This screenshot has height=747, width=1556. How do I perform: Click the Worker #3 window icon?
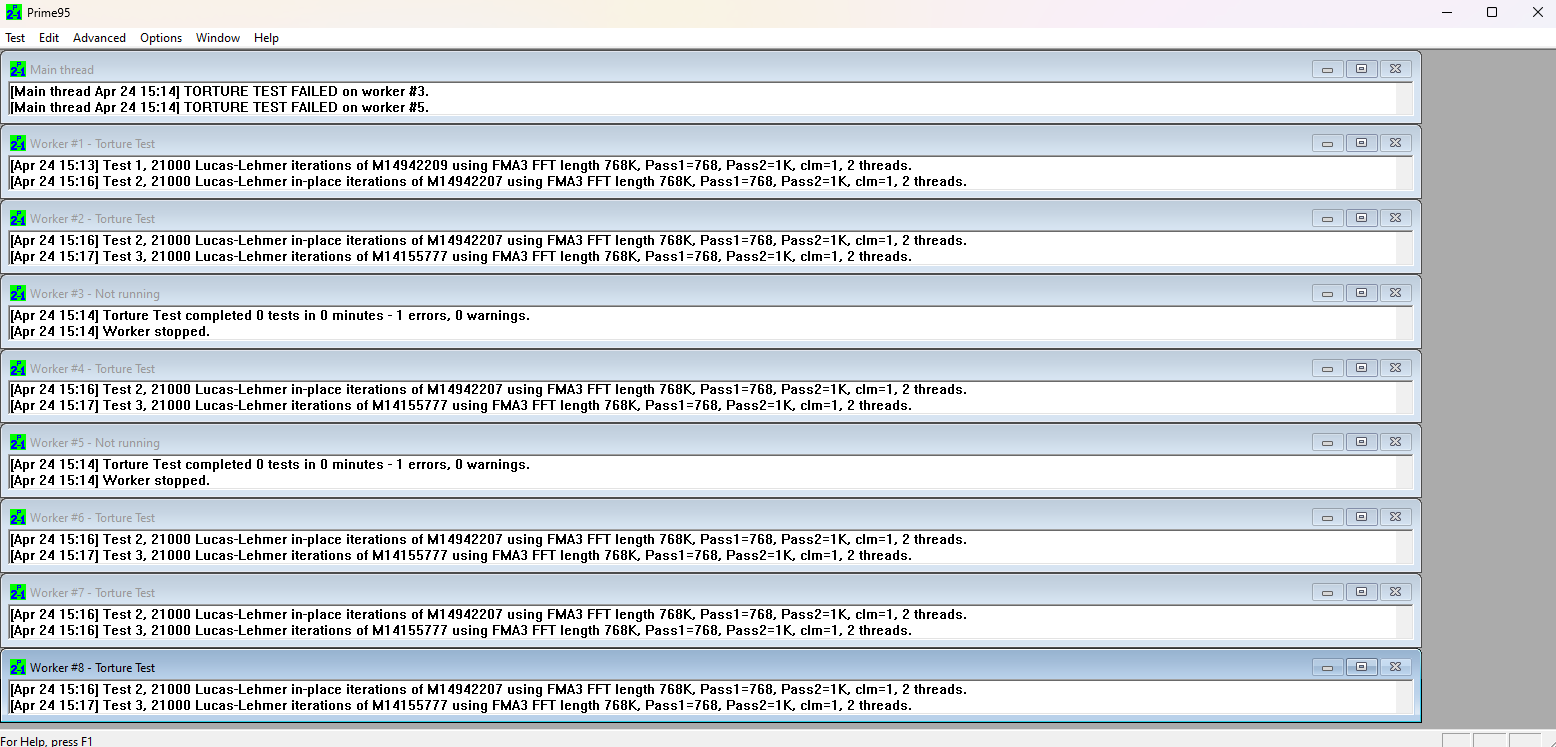[18, 294]
